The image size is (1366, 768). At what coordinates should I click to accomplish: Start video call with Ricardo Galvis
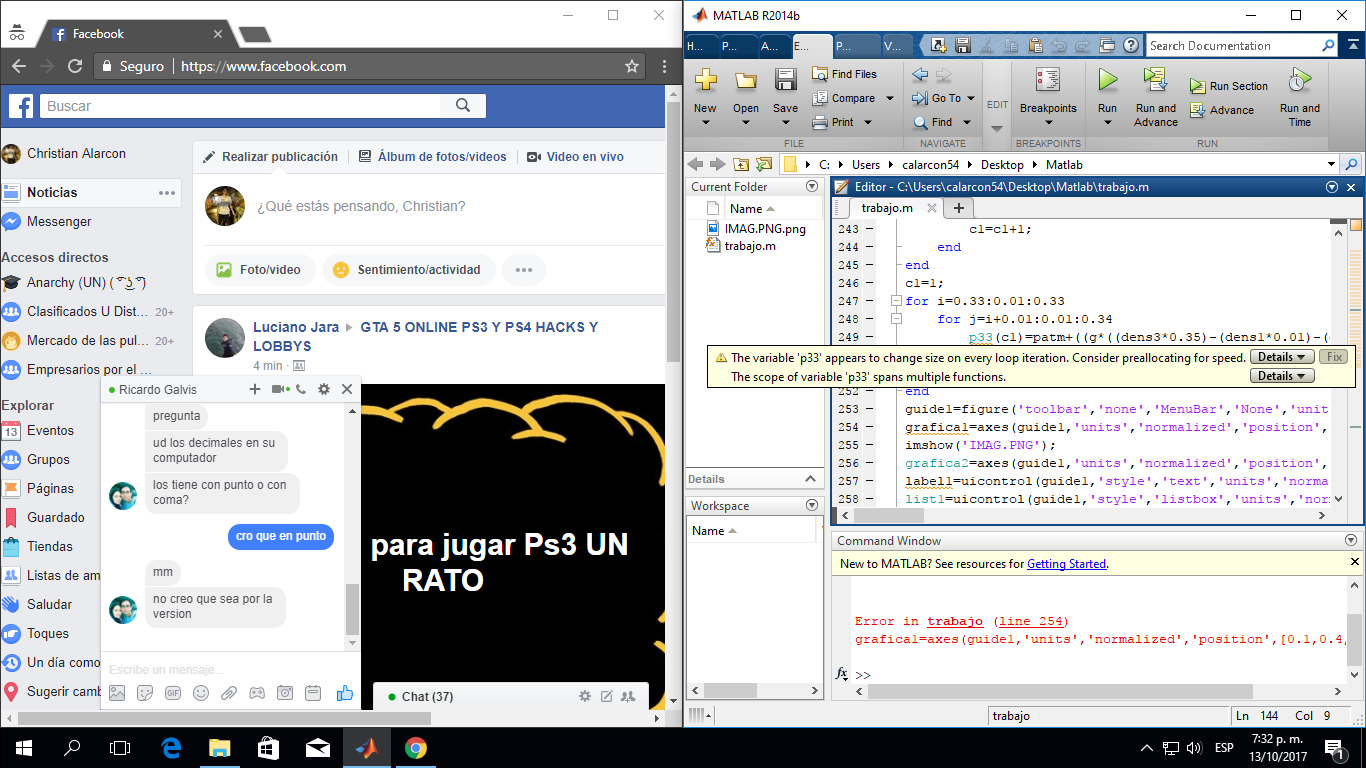tap(280, 389)
